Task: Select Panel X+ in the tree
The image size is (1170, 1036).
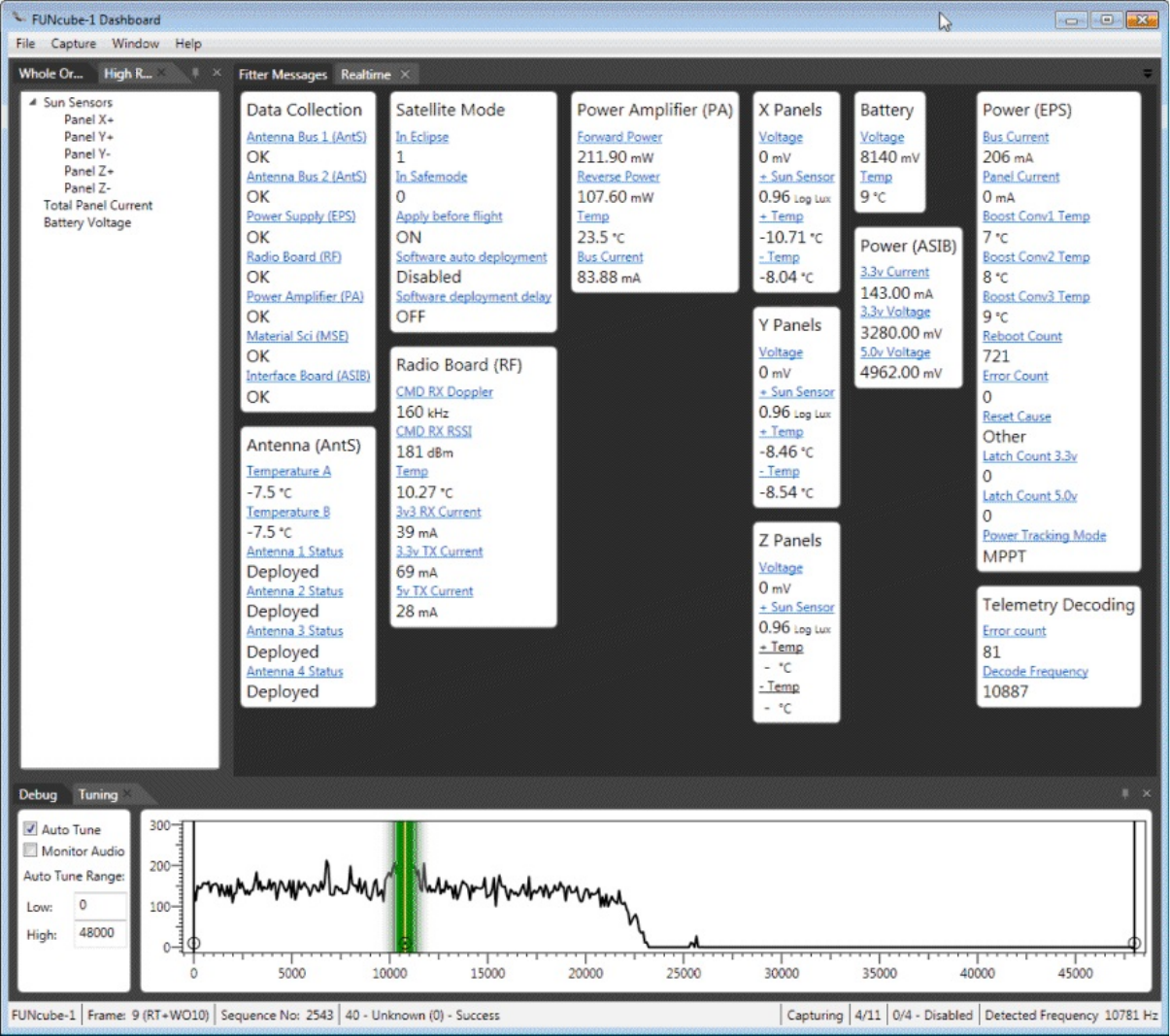Action: click(89, 119)
